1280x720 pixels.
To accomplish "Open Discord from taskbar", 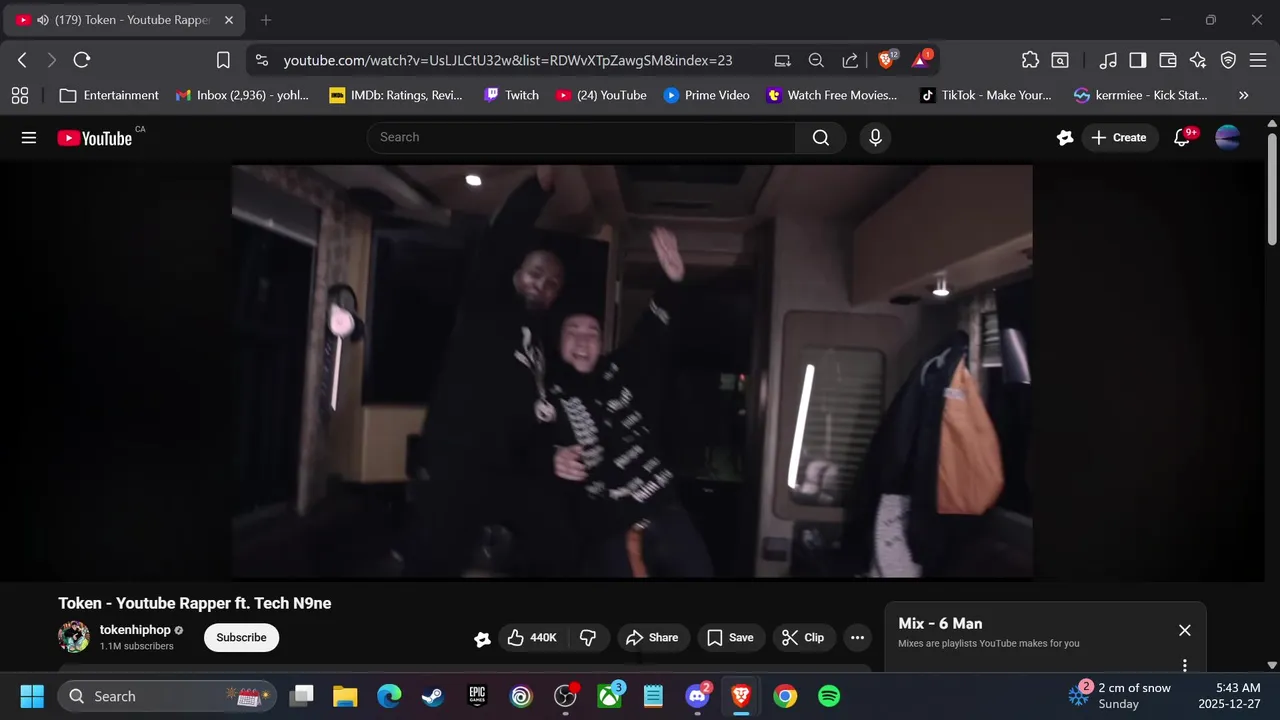I will coord(697,696).
